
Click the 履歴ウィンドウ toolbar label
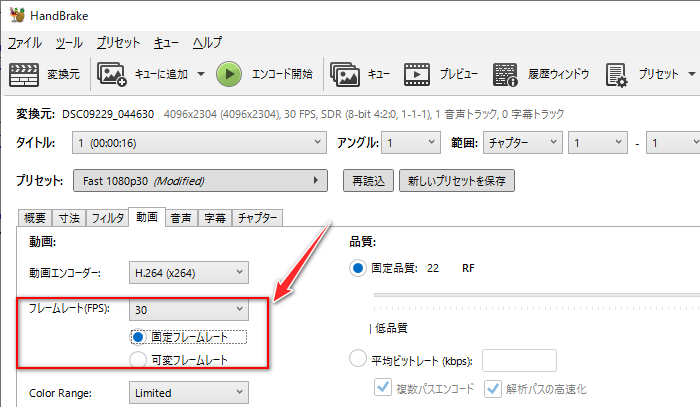click(x=558, y=74)
